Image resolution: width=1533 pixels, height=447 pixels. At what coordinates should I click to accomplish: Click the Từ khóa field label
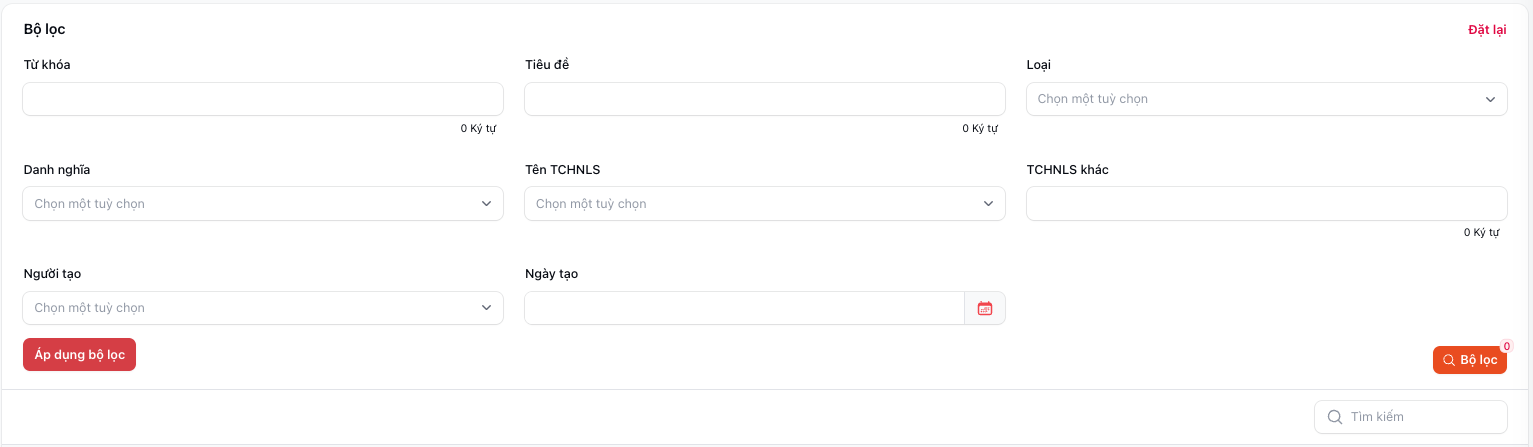tap(47, 65)
